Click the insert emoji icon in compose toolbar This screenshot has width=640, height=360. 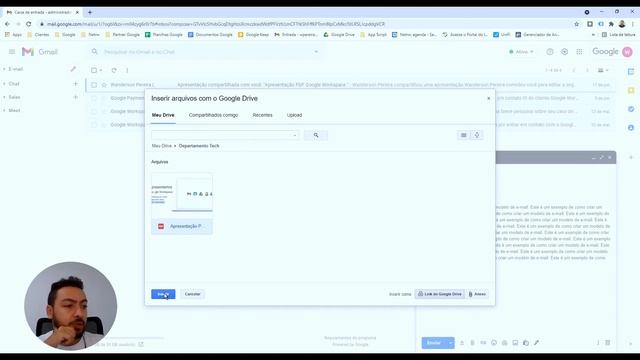pyautogui.click(x=494, y=343)
